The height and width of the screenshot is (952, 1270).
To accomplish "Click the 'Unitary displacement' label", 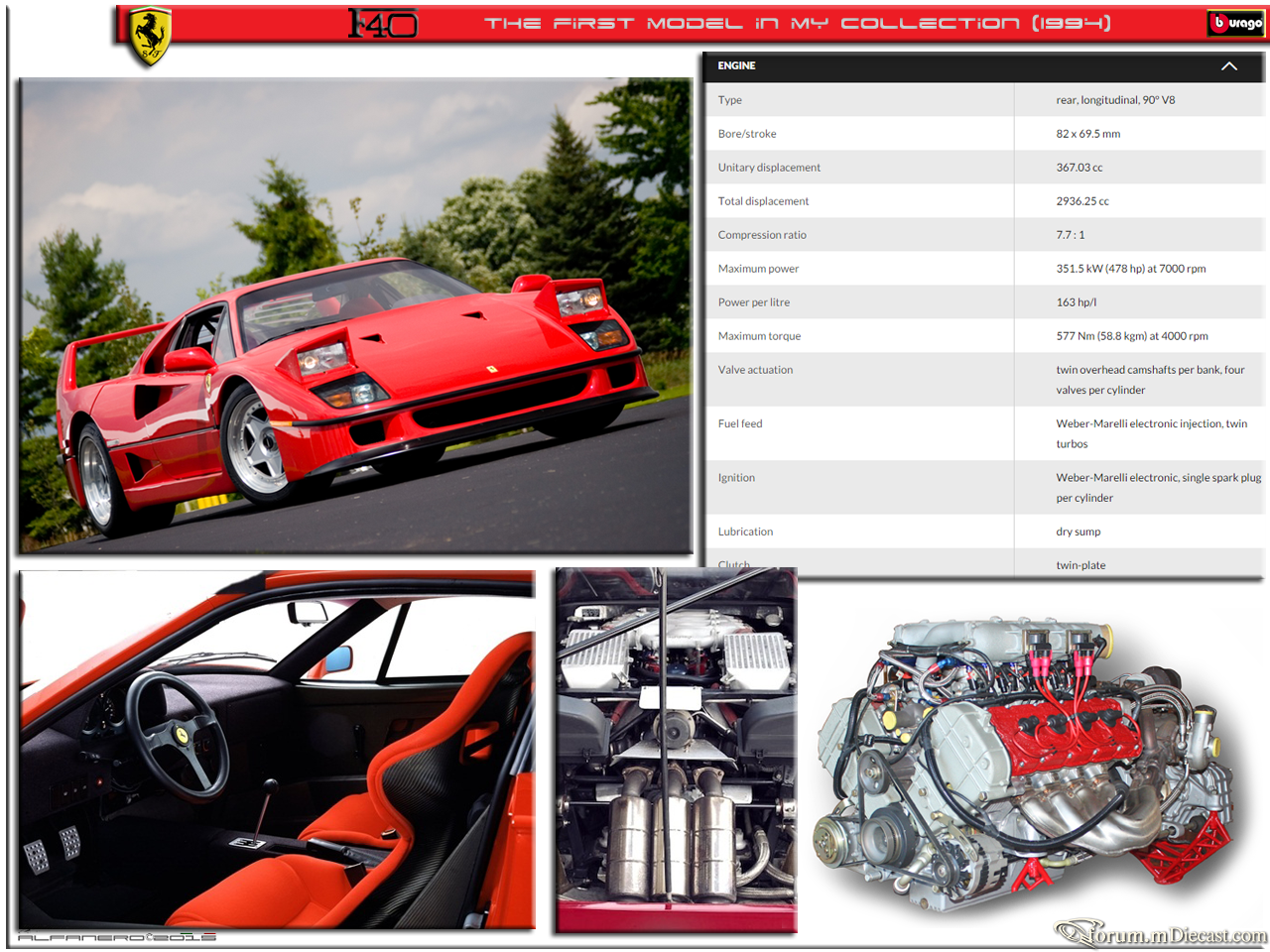I will [x=769, y=168].
